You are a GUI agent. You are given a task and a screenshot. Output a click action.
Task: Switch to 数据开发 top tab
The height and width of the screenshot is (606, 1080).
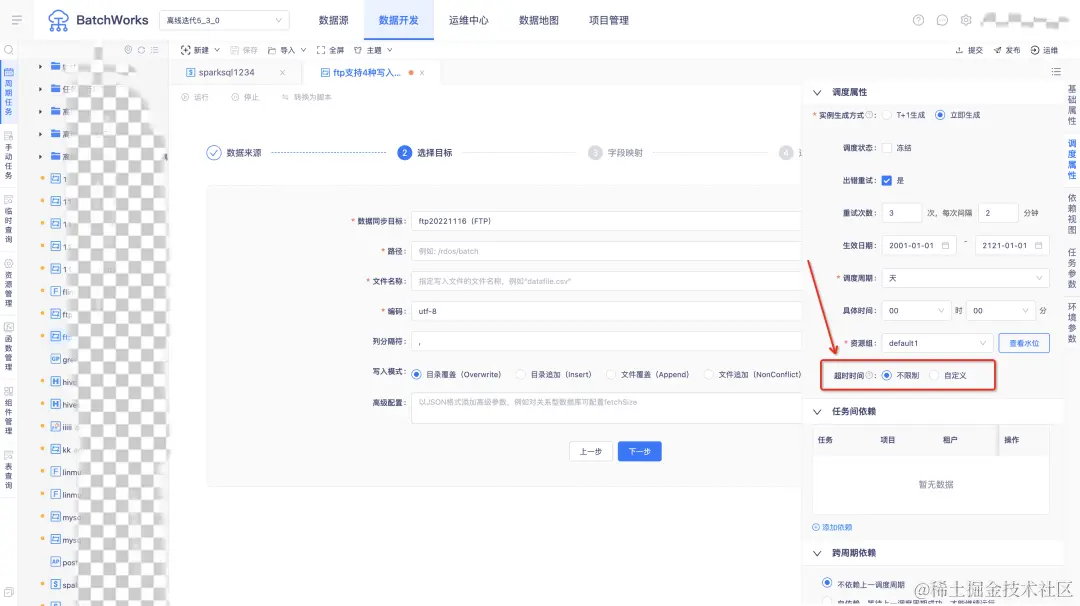[x=399, y=20]
